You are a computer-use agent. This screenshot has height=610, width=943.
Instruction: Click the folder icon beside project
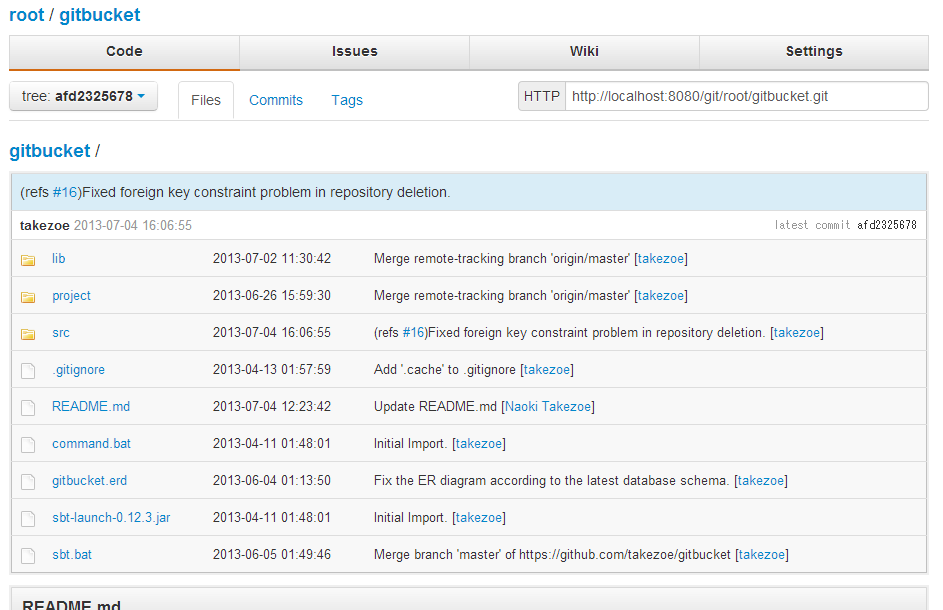click(x=28, y=295)
